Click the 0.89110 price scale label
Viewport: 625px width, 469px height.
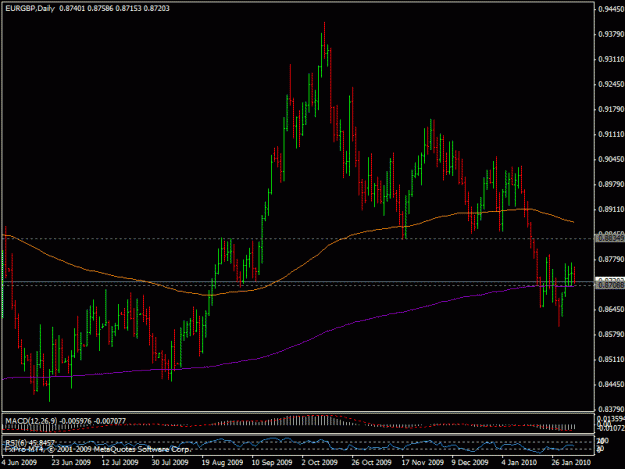[x=611, y=209]
